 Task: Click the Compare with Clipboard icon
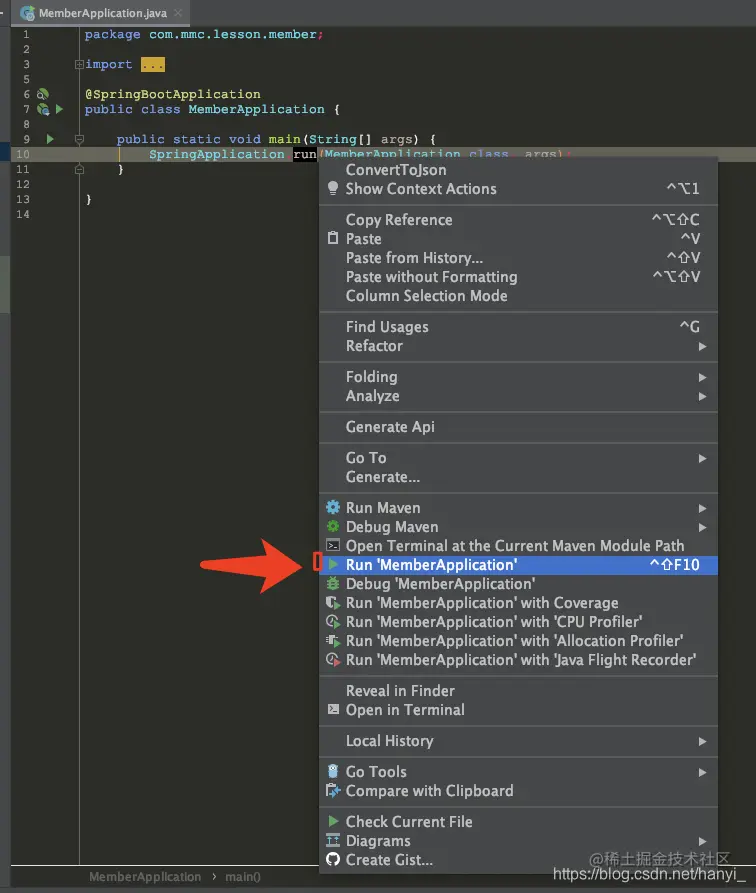pos(333,790)
